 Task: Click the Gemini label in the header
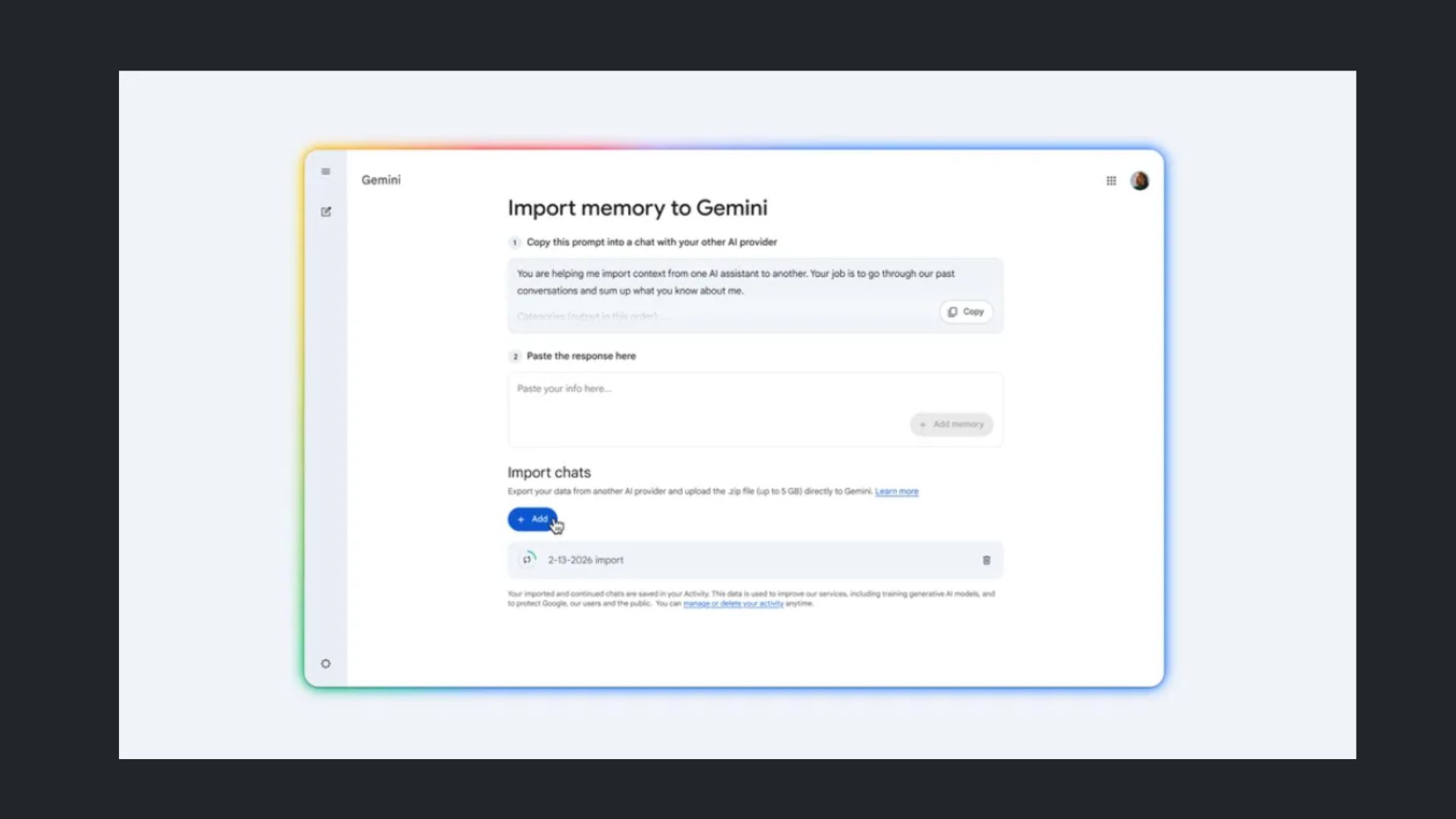click(x=381, y=180)
